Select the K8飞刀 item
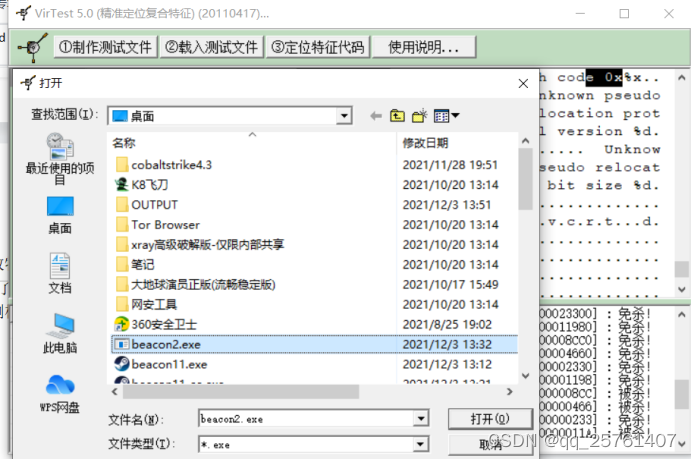 tap(142, 185)
